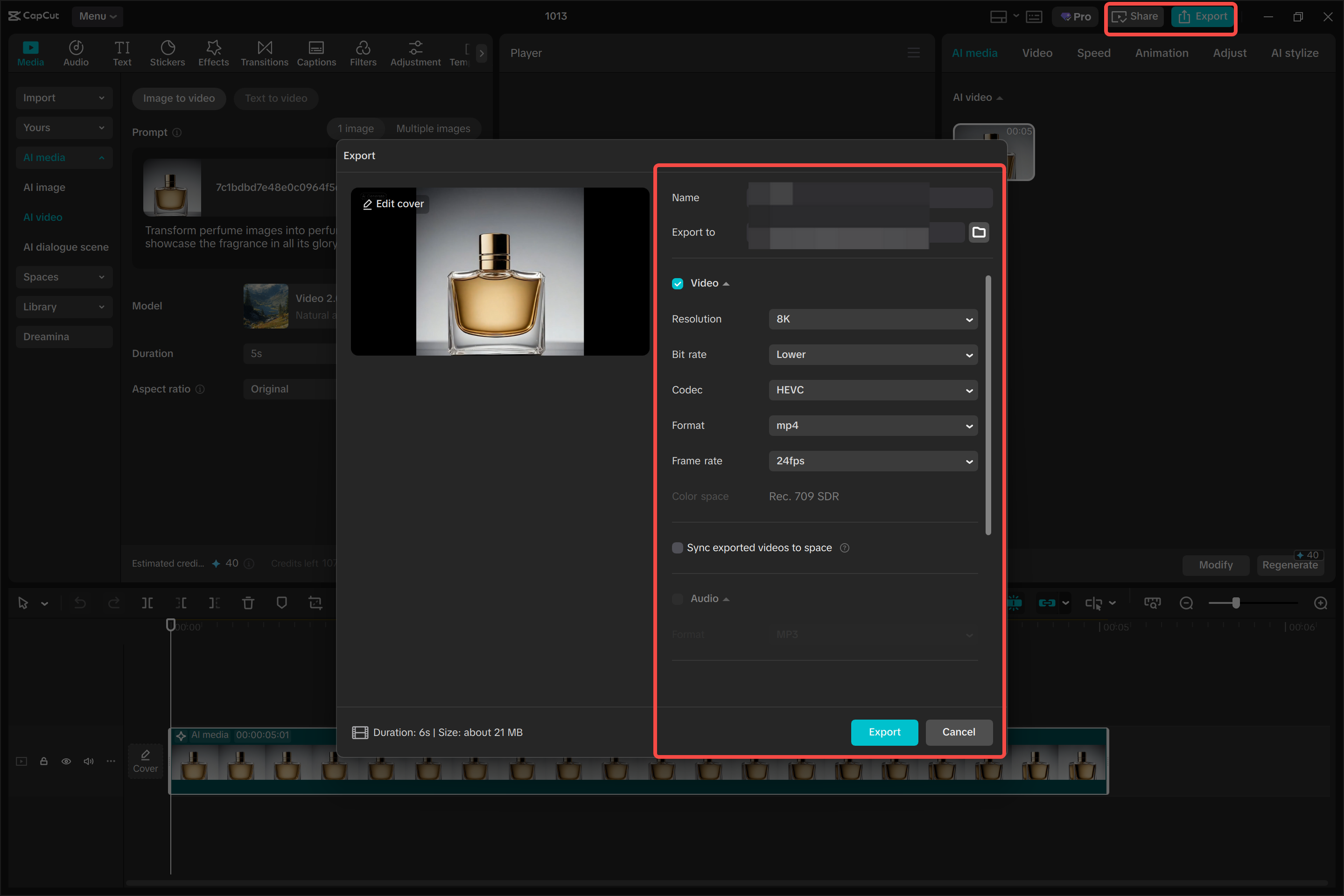1344x896 pixels.
Task: Open the Captions panel
Action: (316, 53)
